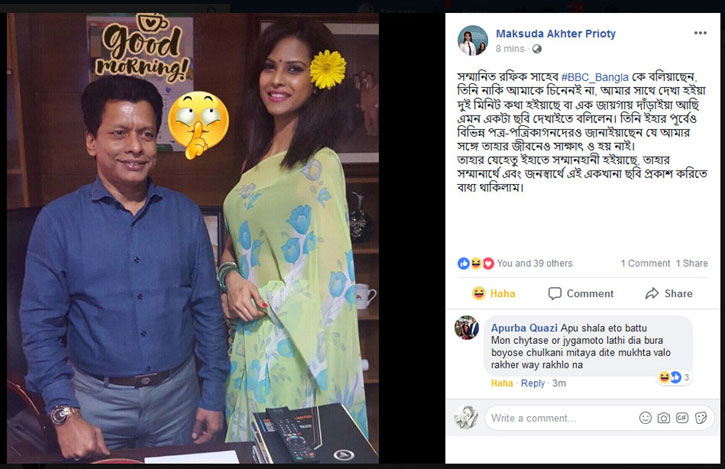Attach a photo using camera icon
The height and width of the screenshot is (469, 725).
coord(664,418)
